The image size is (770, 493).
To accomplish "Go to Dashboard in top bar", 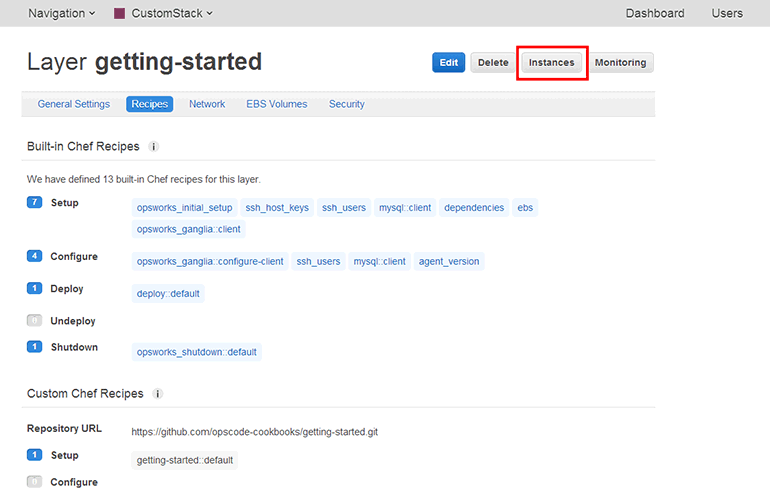I will click(655, 14).
